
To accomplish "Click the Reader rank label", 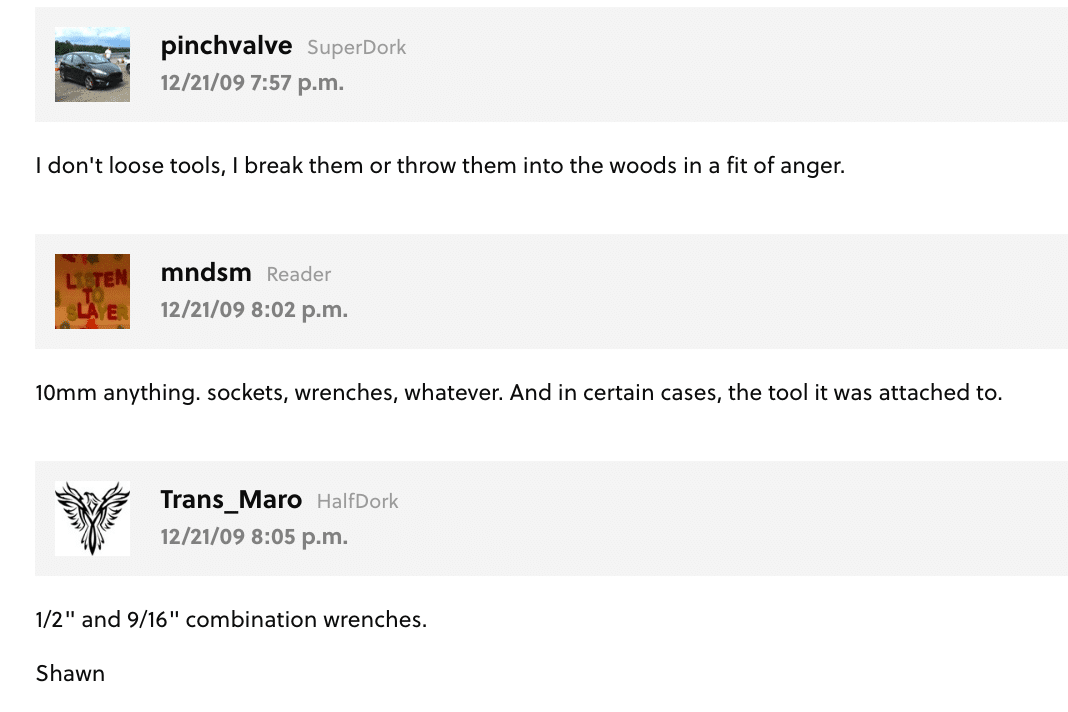I will click(x=298, y=275).
